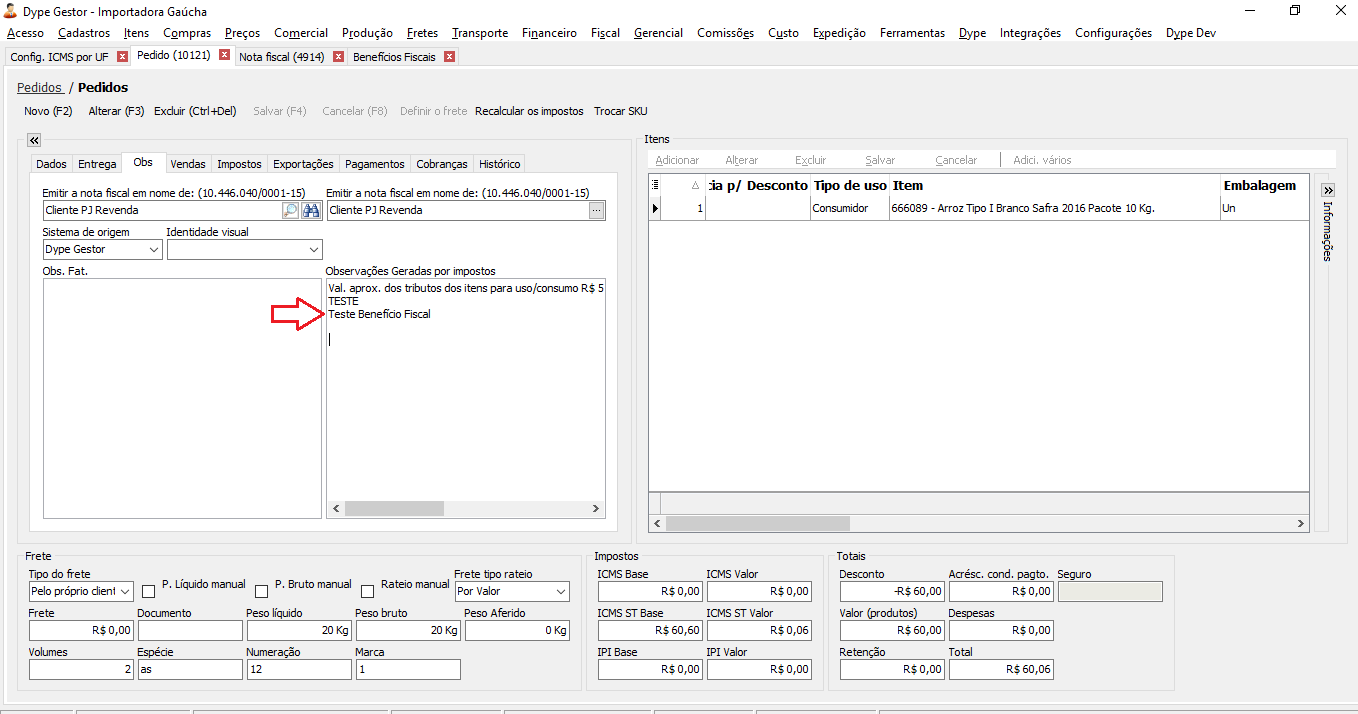
Task: Click the Numeração input field
Action: (x=299, y=670)
